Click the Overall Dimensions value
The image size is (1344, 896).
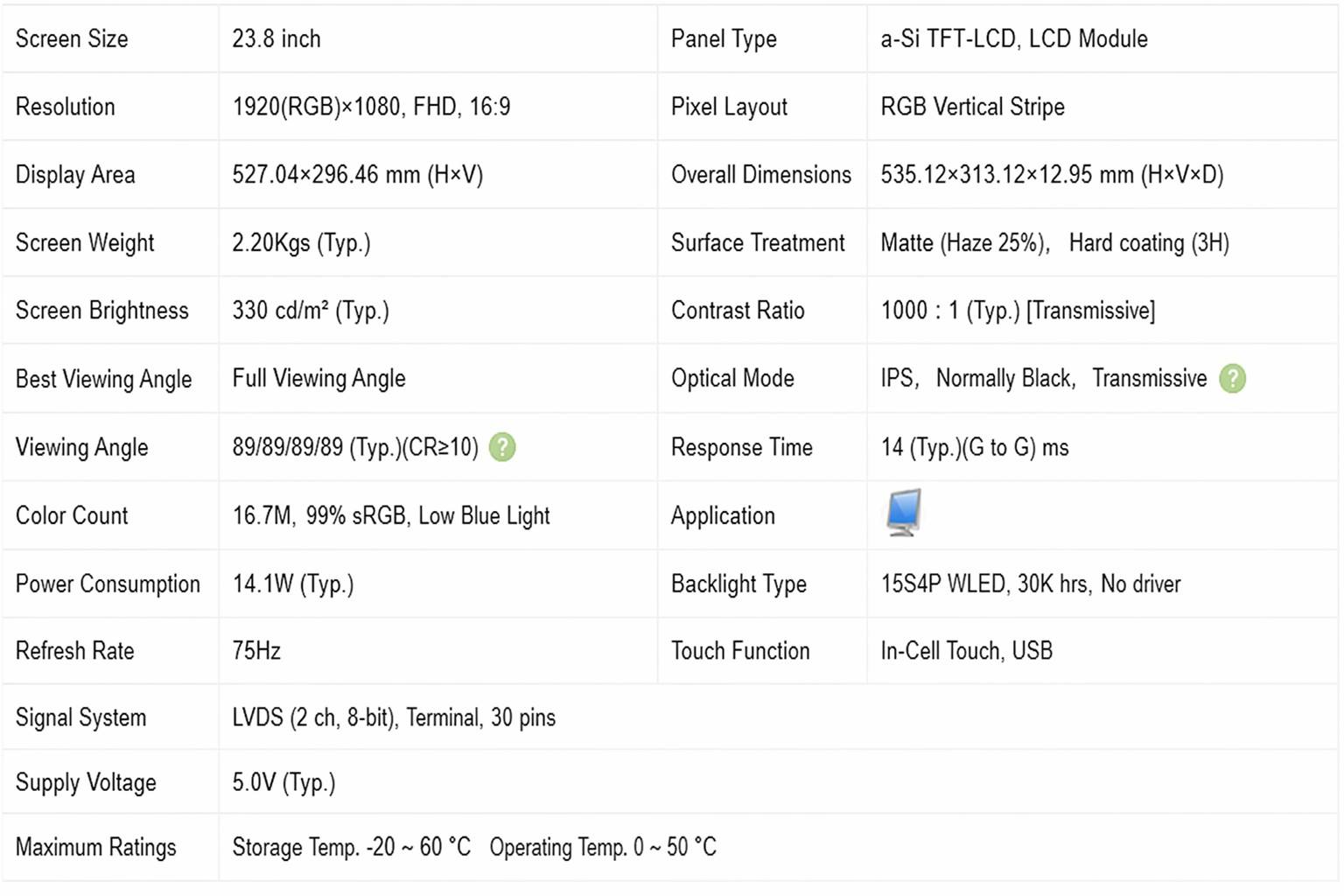click(x=1052, y=175)
